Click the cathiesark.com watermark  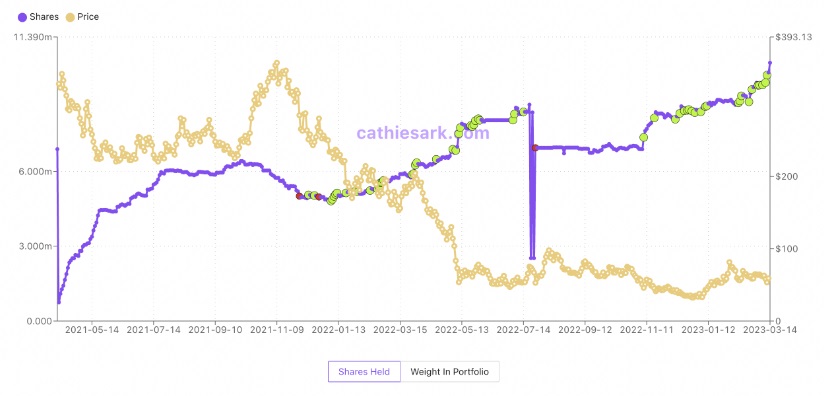tap(423, 133)
